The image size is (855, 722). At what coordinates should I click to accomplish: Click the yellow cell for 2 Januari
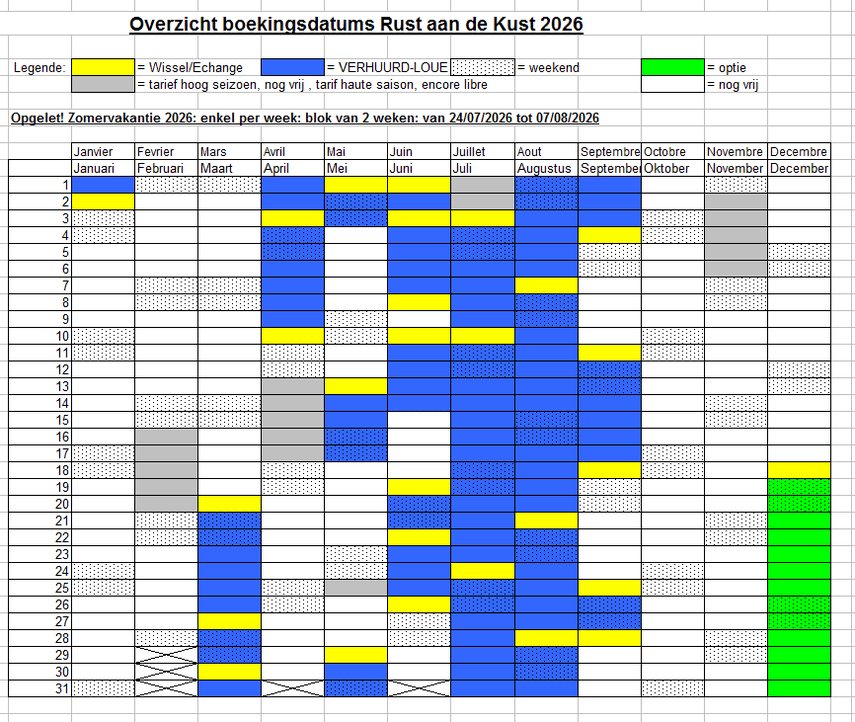[103, 202]
